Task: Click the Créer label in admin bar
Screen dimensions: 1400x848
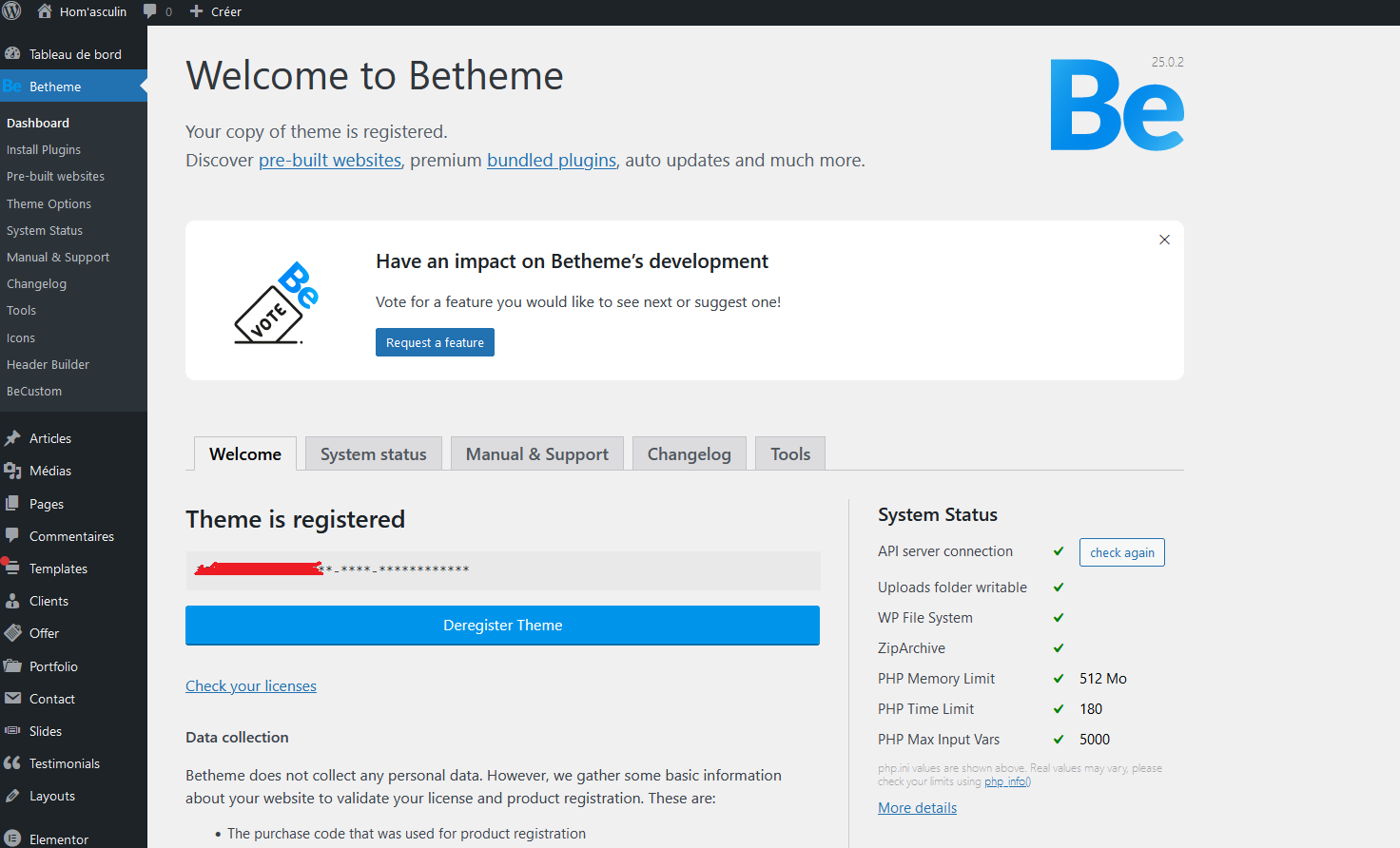Action: 226,11
